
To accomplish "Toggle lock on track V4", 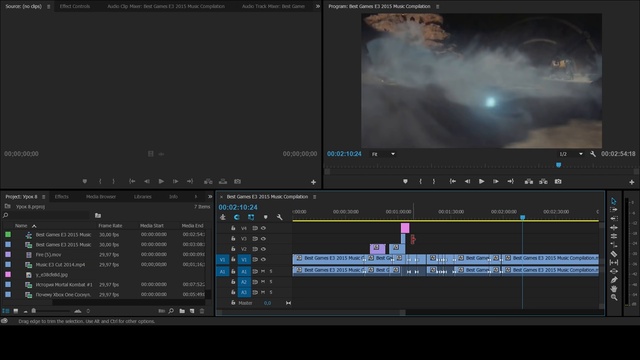I will point(233,228).
